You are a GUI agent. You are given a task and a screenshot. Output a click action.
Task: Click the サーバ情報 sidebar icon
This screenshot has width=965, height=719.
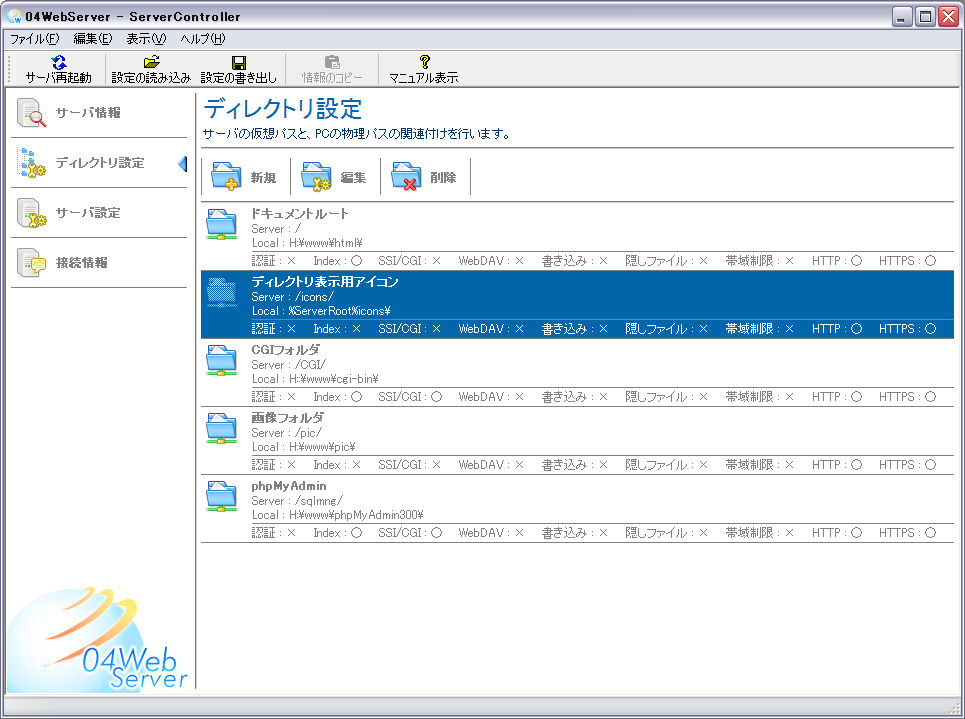coord(31,113)
